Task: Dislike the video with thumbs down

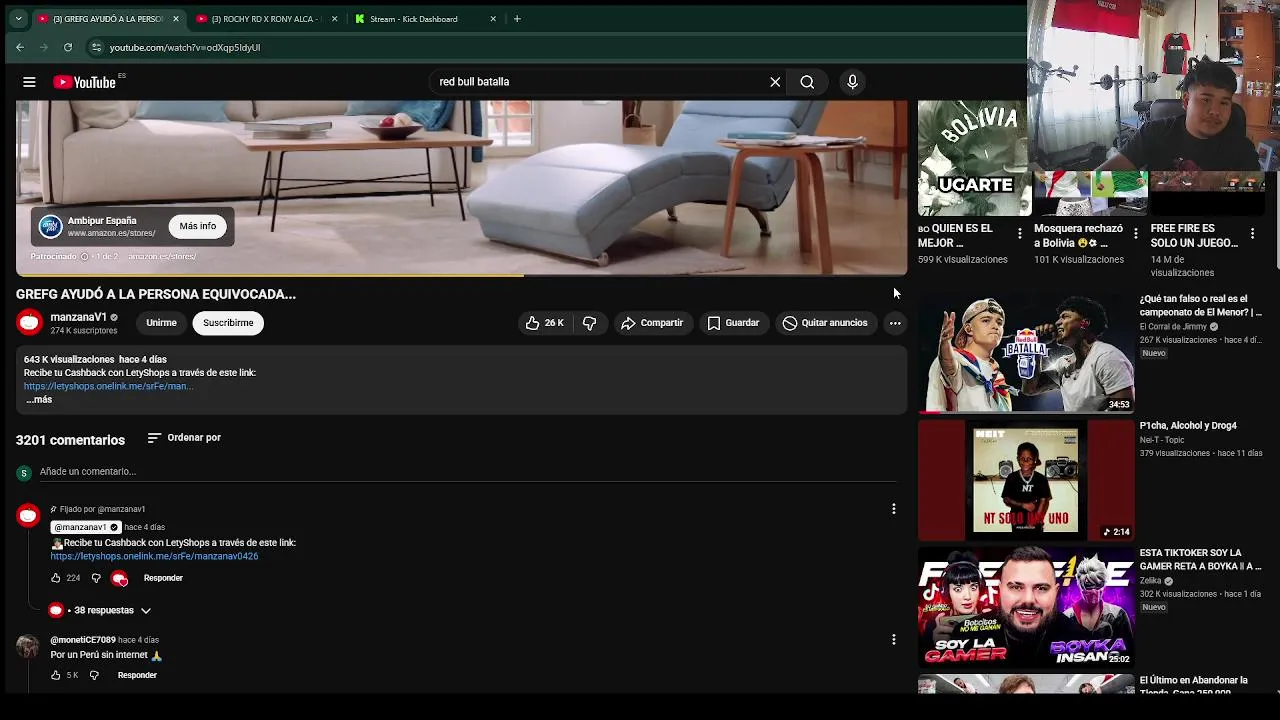Action: tap(589, 323)
